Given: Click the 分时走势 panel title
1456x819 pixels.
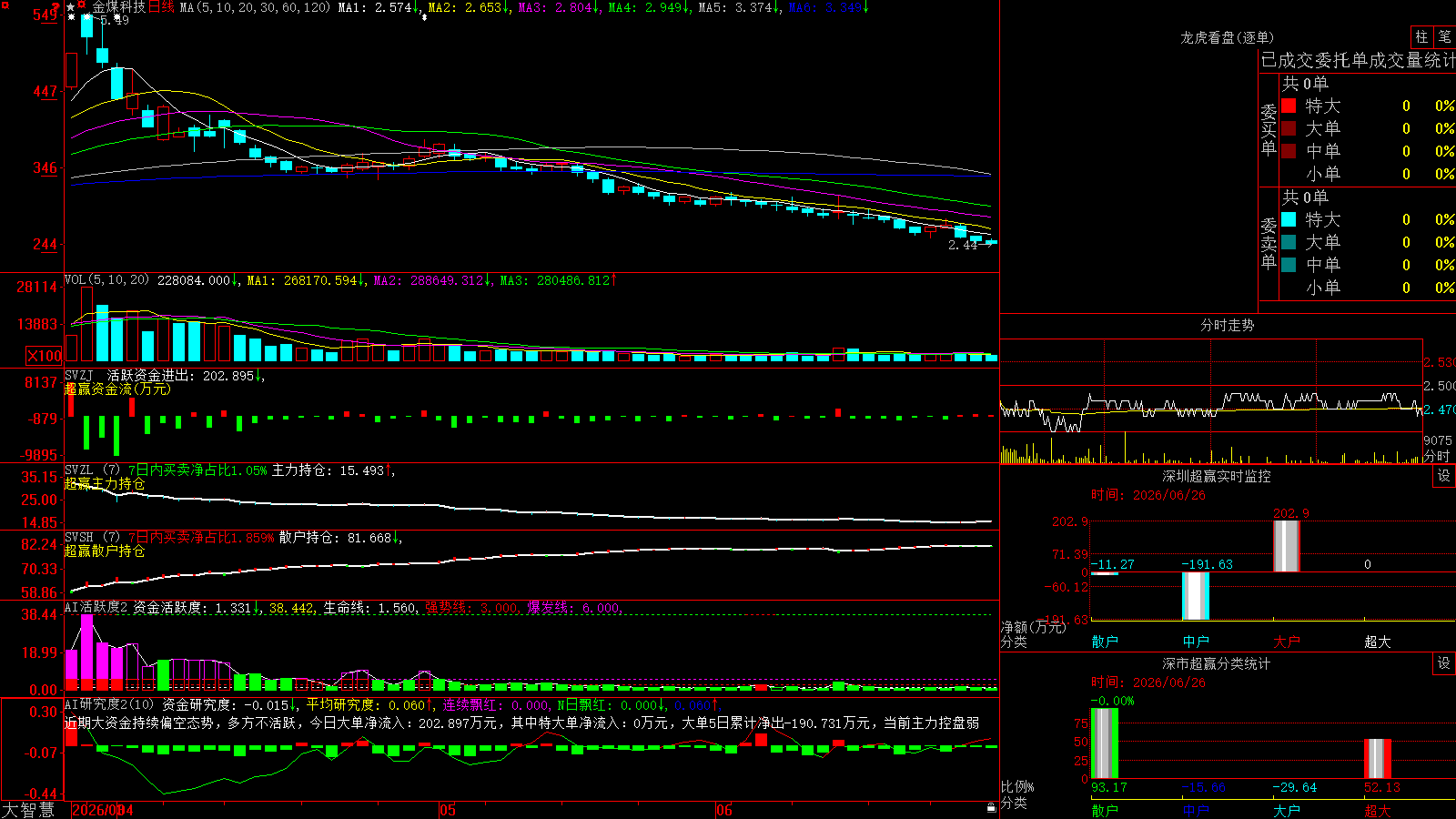Looking at the screenshot, I should 1227,325.
